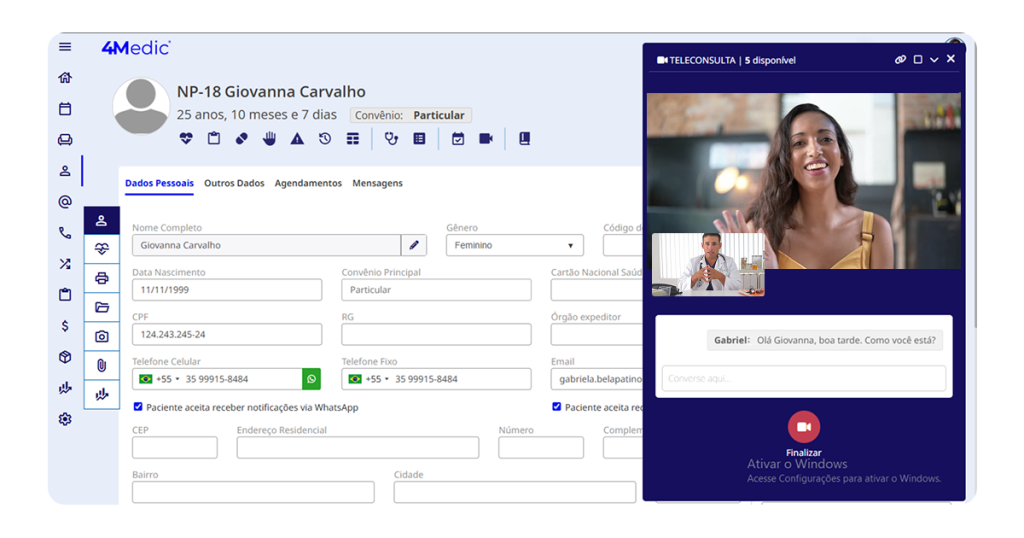Click the stethoscope icon in the patient toolbar
Viewport: 1024px width, 538px height.
point(391,139)
